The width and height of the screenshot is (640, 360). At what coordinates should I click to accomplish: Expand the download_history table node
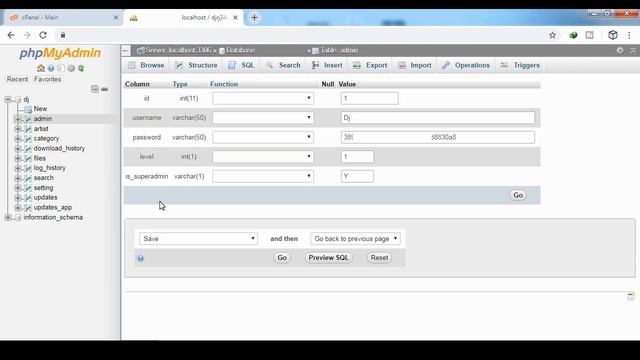18,148
